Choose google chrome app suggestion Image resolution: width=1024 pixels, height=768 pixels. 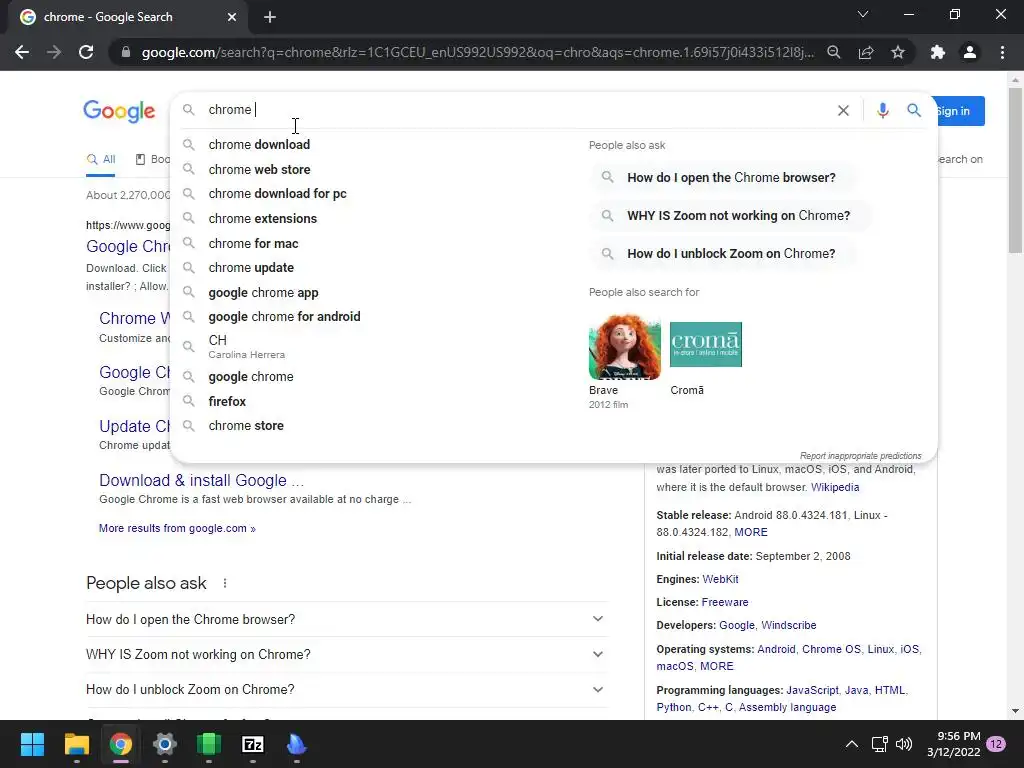pos(263,293)
